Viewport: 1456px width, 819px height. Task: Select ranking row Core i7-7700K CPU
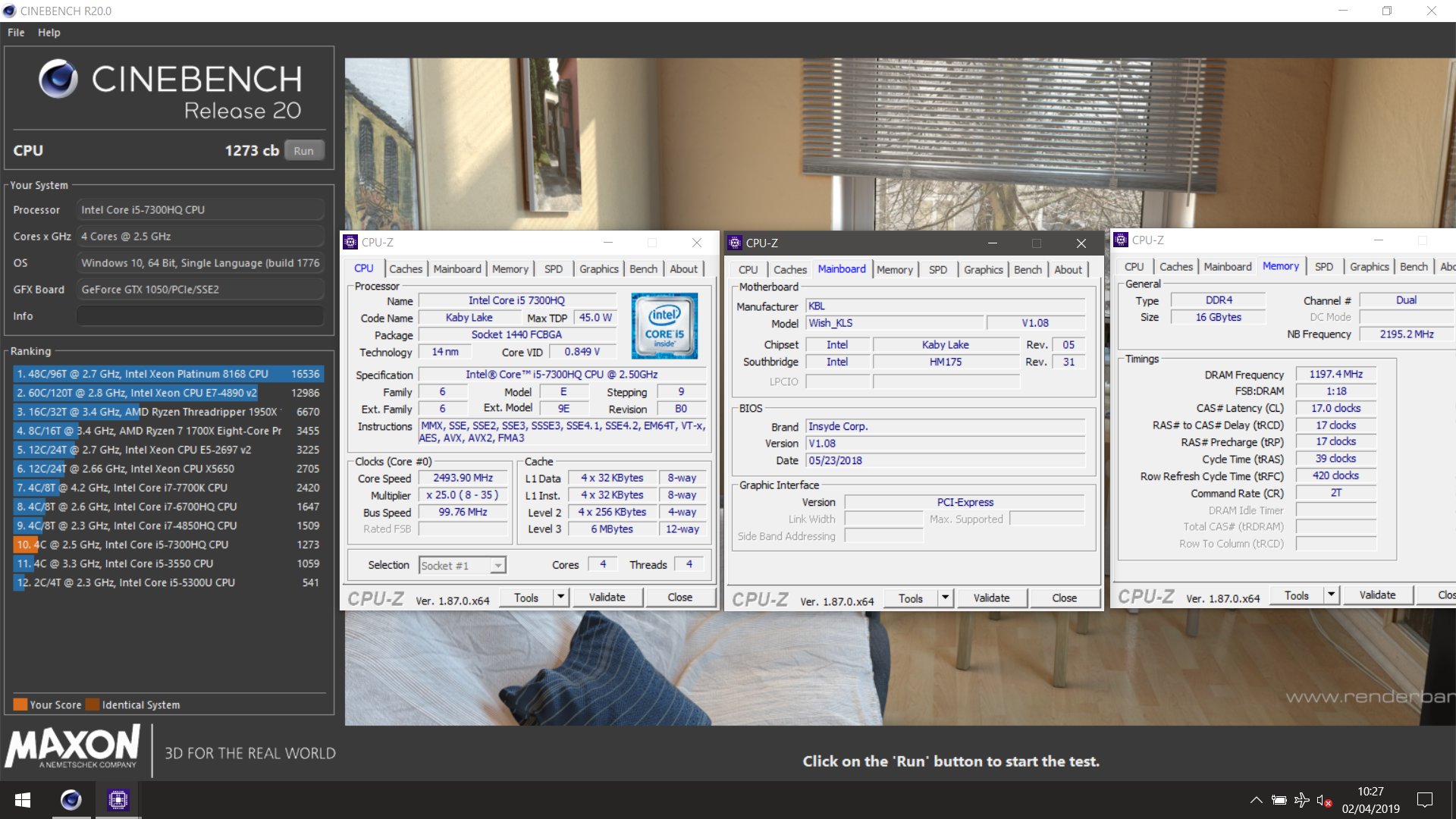168,488
